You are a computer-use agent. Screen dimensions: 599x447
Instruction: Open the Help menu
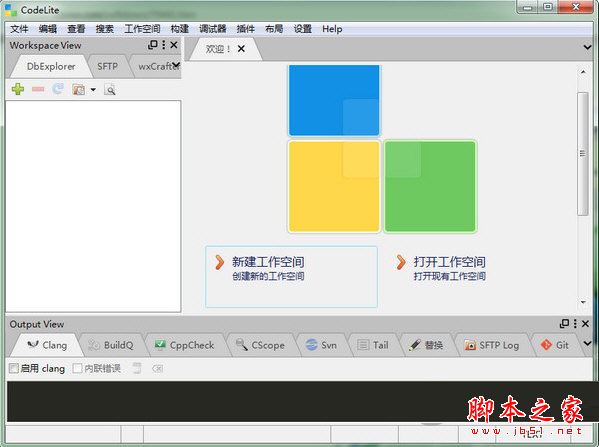point(332,29)
